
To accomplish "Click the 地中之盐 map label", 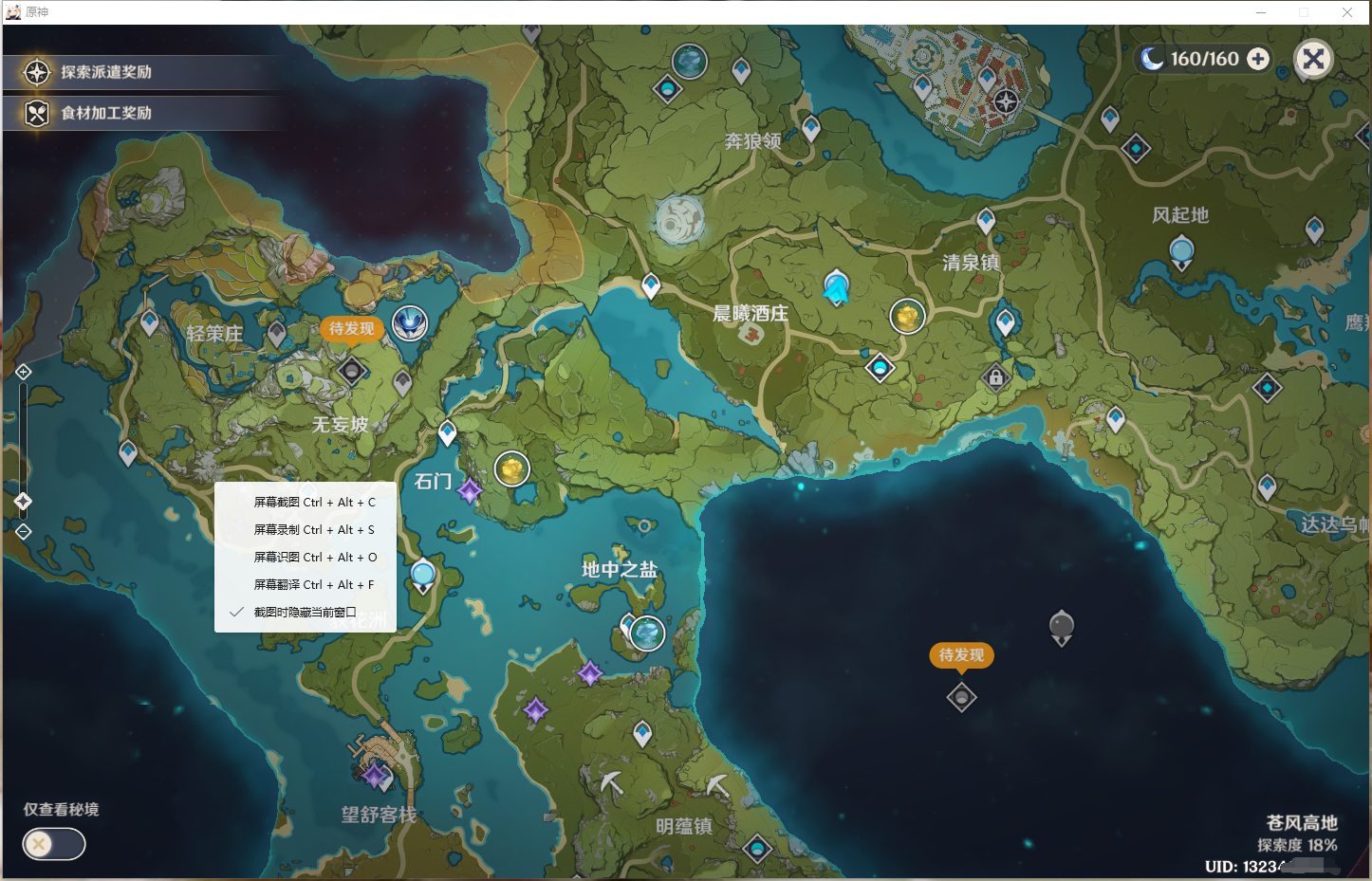I will pyautogui.click(x=620, y=570).
